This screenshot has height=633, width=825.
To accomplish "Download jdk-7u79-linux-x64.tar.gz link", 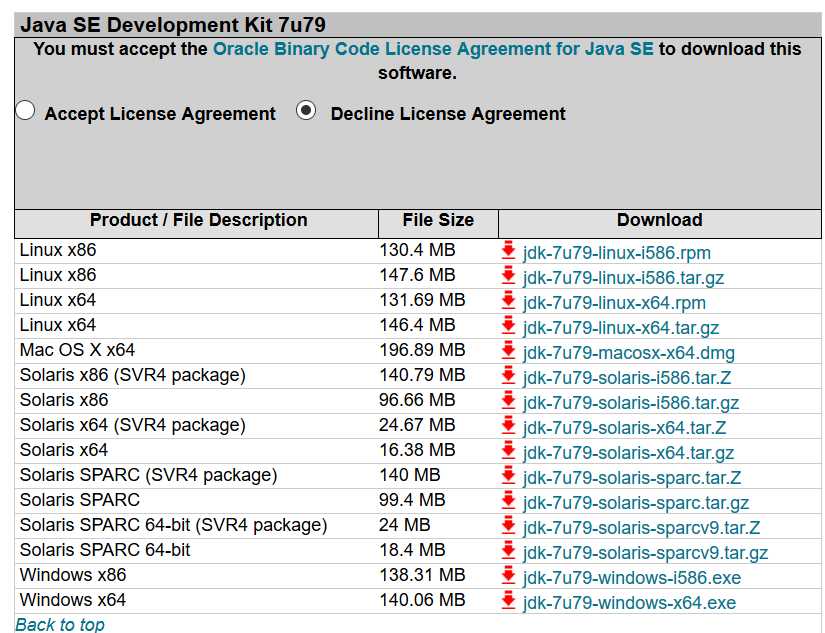I will (621, 328).
